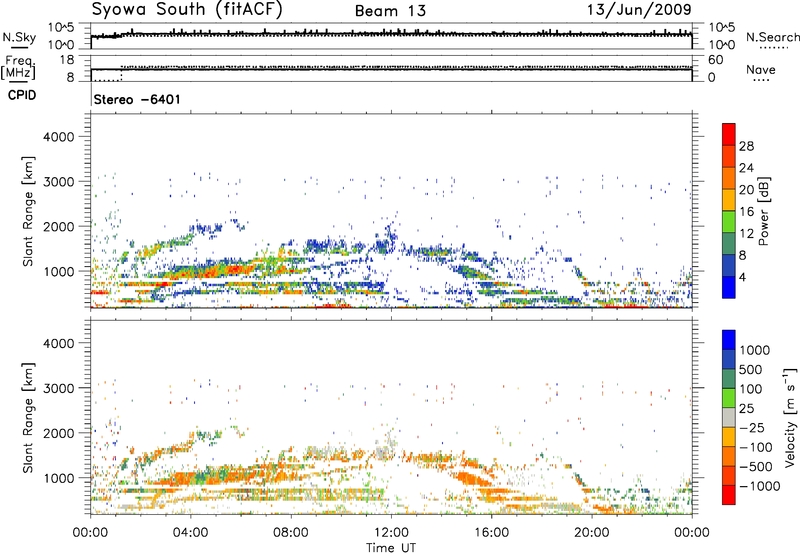Click the 20:00 time tick label
Image resolution: width=800 pixels, height=554 pixels.
coord(592,533)
